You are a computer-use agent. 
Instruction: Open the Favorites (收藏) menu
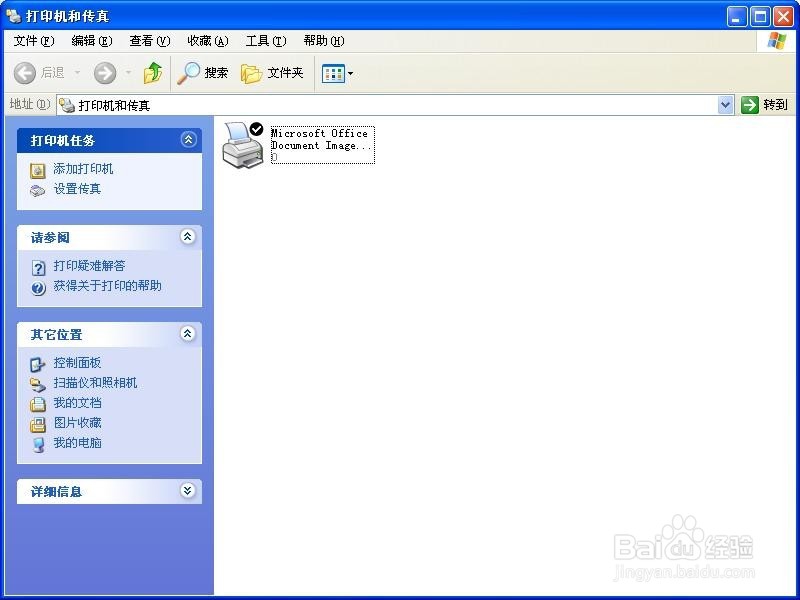[x=208, y=41]
